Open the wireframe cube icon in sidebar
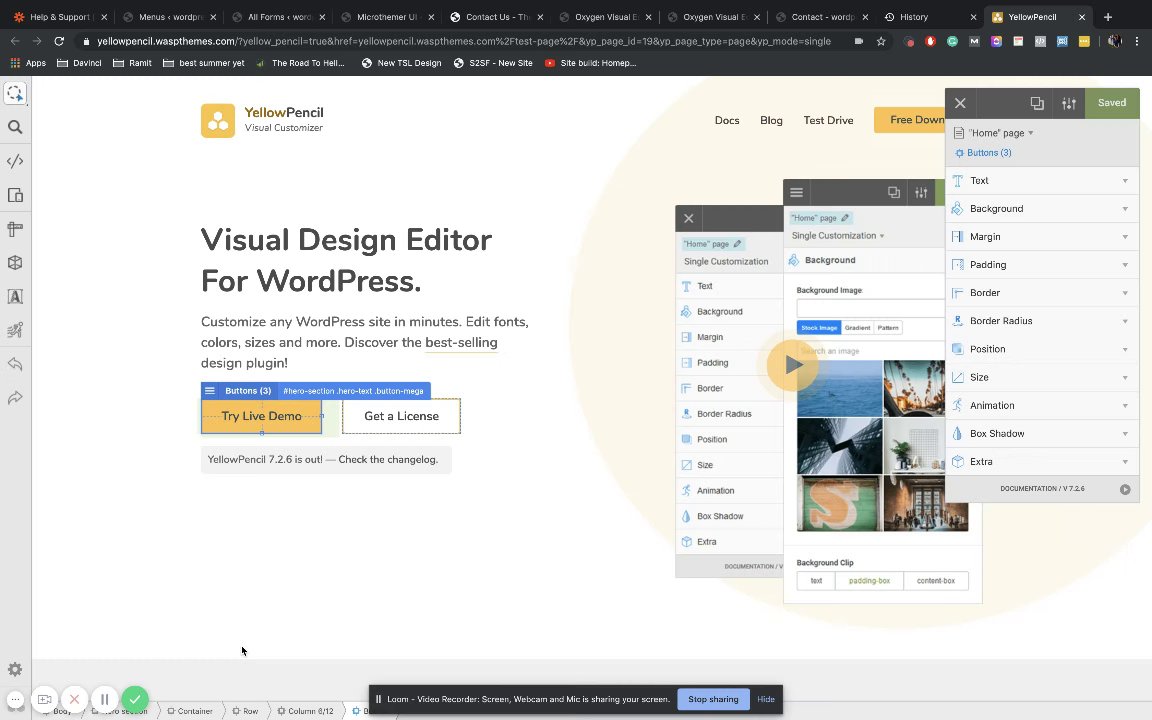The height and width of the screenshot is (720, 1152). tap(15, 262)
